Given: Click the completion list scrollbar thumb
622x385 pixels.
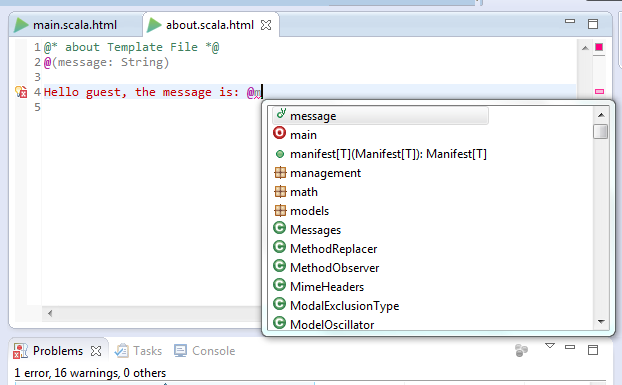Looking at the screenshot, I should (x=601, y=132).
